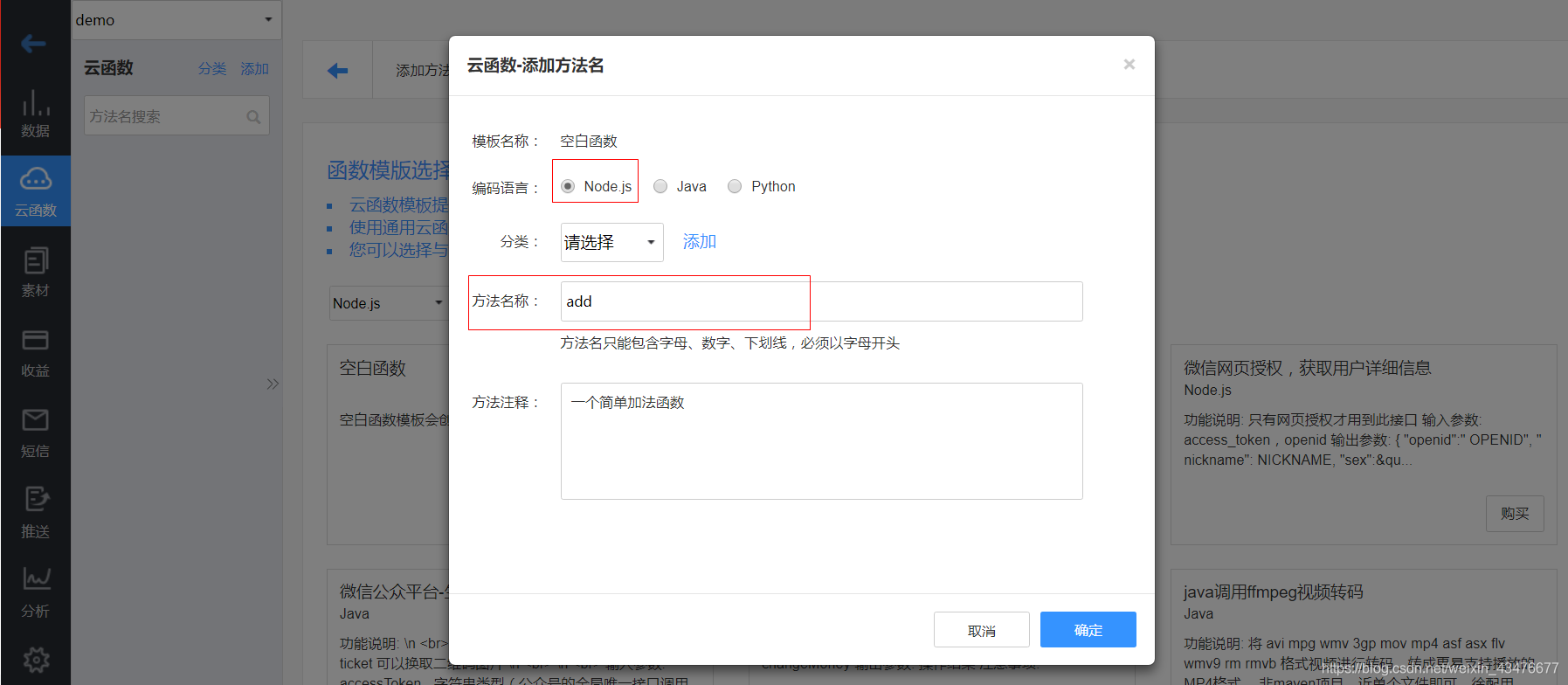
Task: Open the demo project dropdown
Action: [x=176, y=19]
